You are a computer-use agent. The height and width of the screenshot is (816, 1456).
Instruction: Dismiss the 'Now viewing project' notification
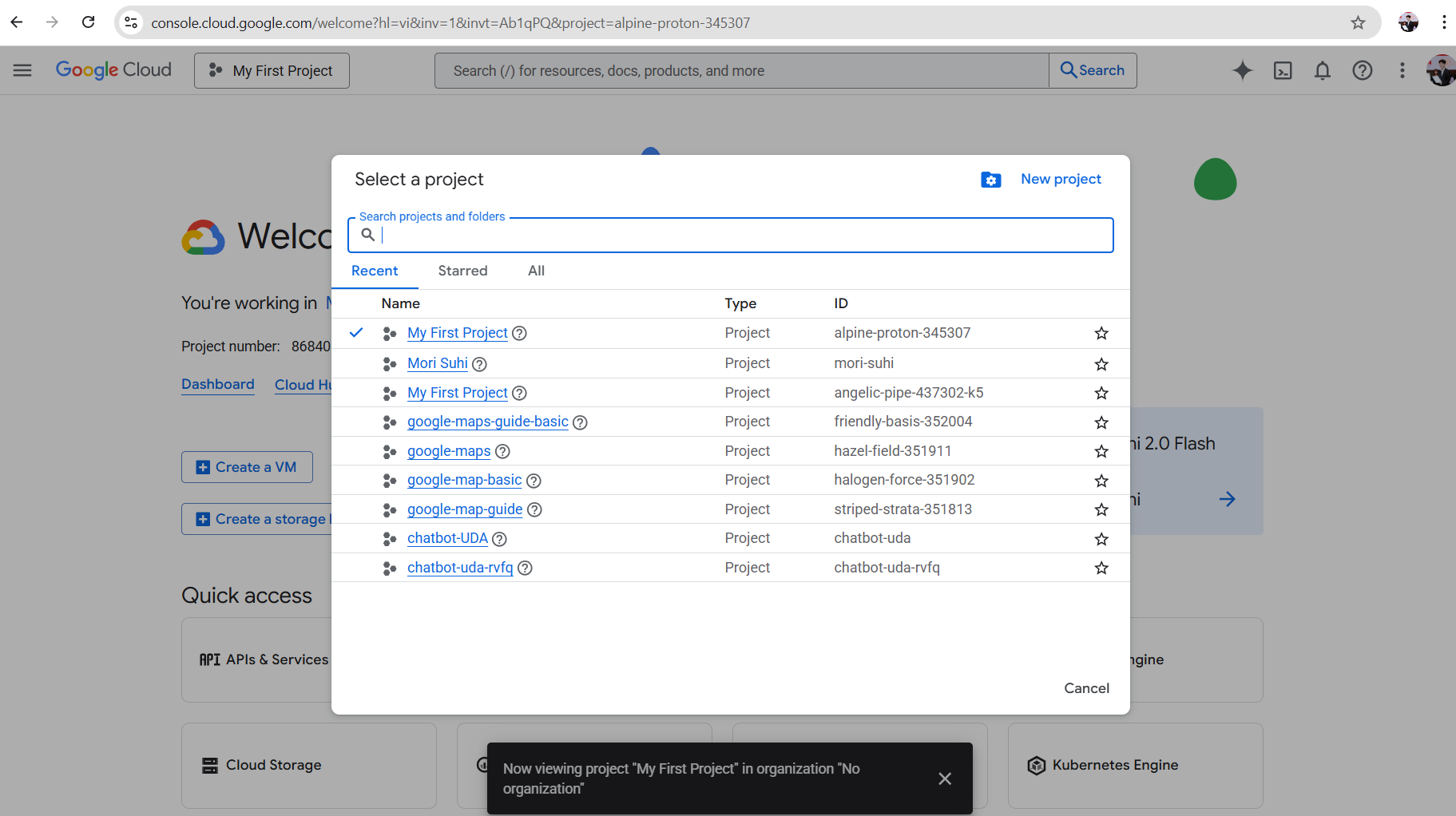tap(945, 778)
